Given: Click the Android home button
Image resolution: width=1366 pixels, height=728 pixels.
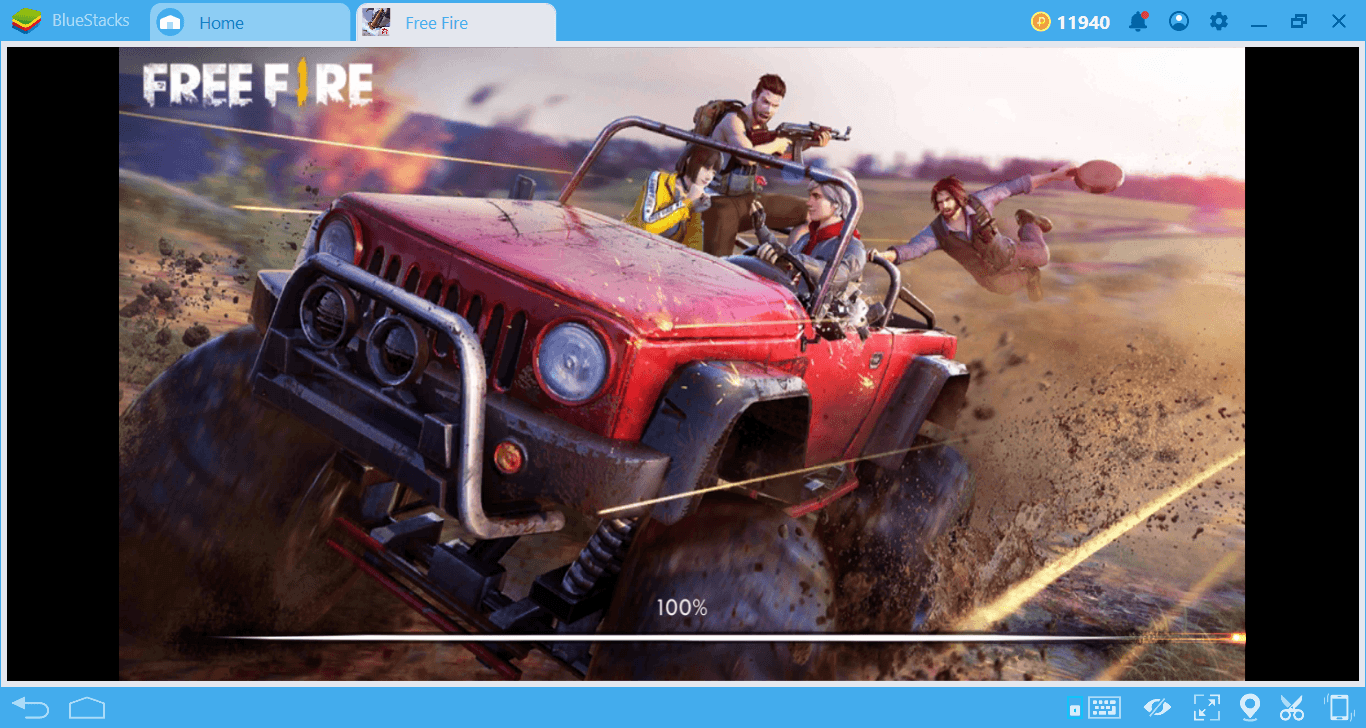Looking at the screenshot, I should [x=87, y=708].
